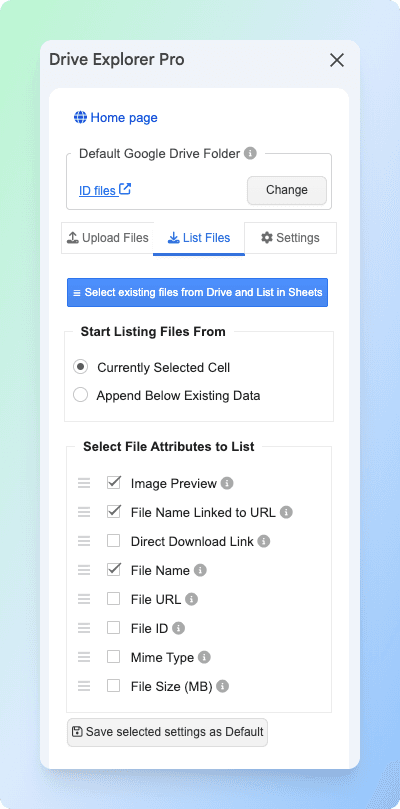Enable the File Size (MB) checkbox
Image resolution: width=400 pixels, height=809 pixels.
(x=114, y=686)
